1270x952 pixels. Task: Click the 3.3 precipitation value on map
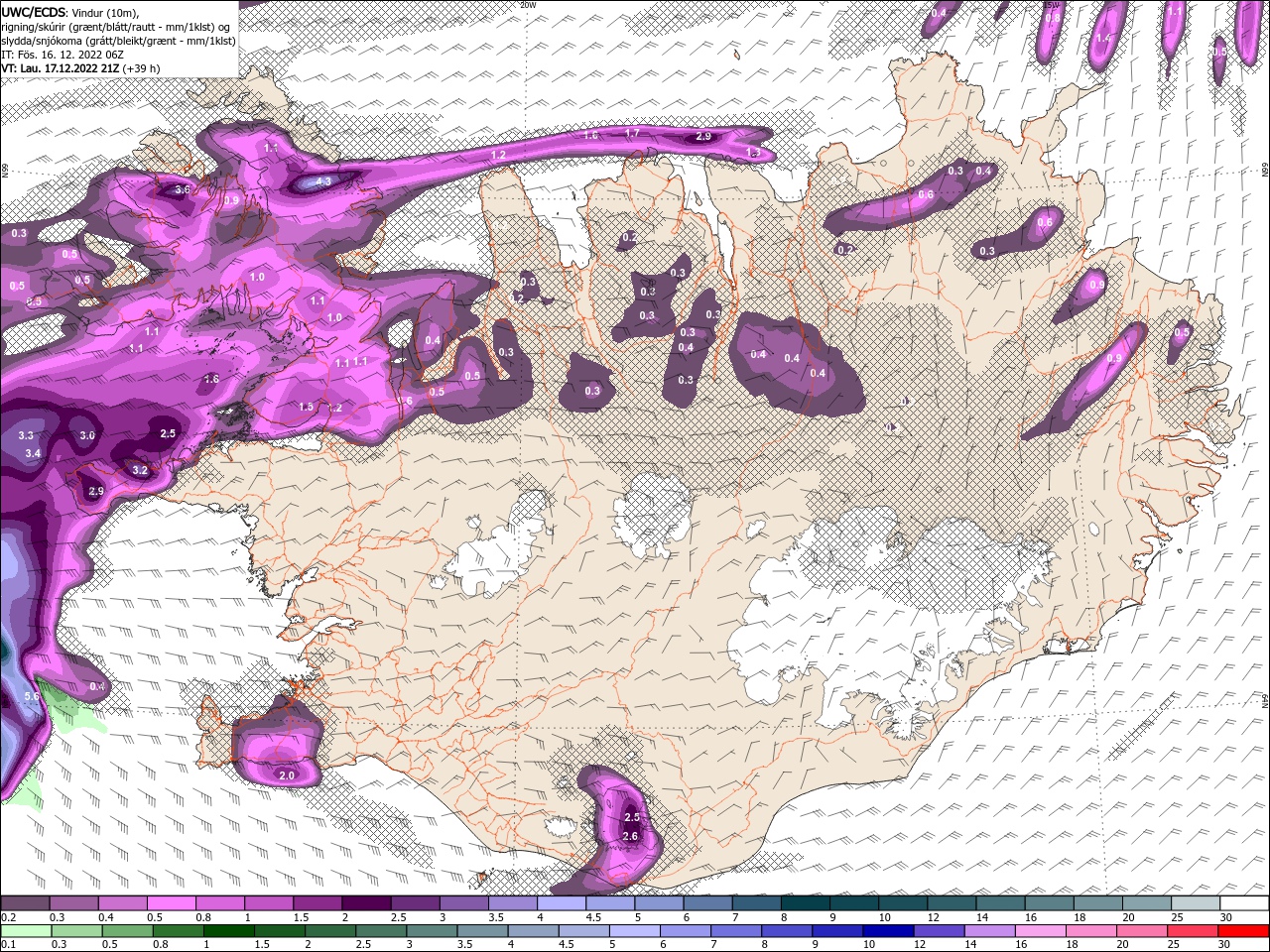pyautogui.click(x=26, y=435)
